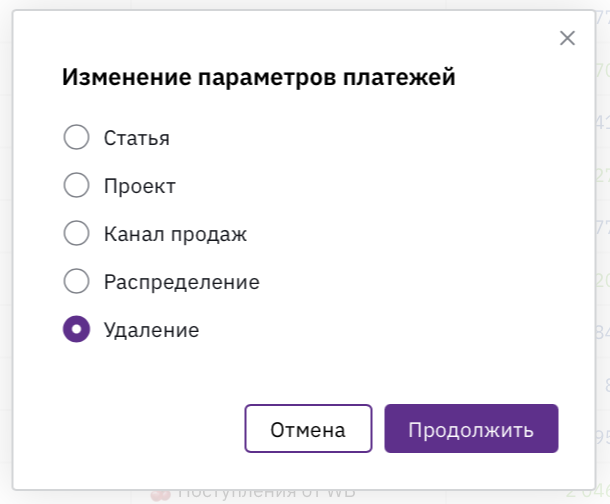Enable the Распределение radio circle
The image size is (610, 504).
pos(76,281)
